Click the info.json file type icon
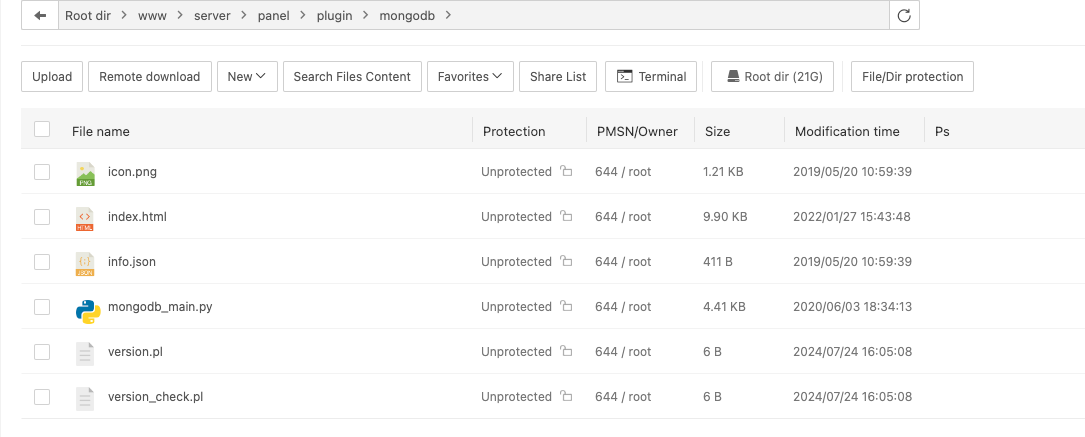 pos(85,262)
